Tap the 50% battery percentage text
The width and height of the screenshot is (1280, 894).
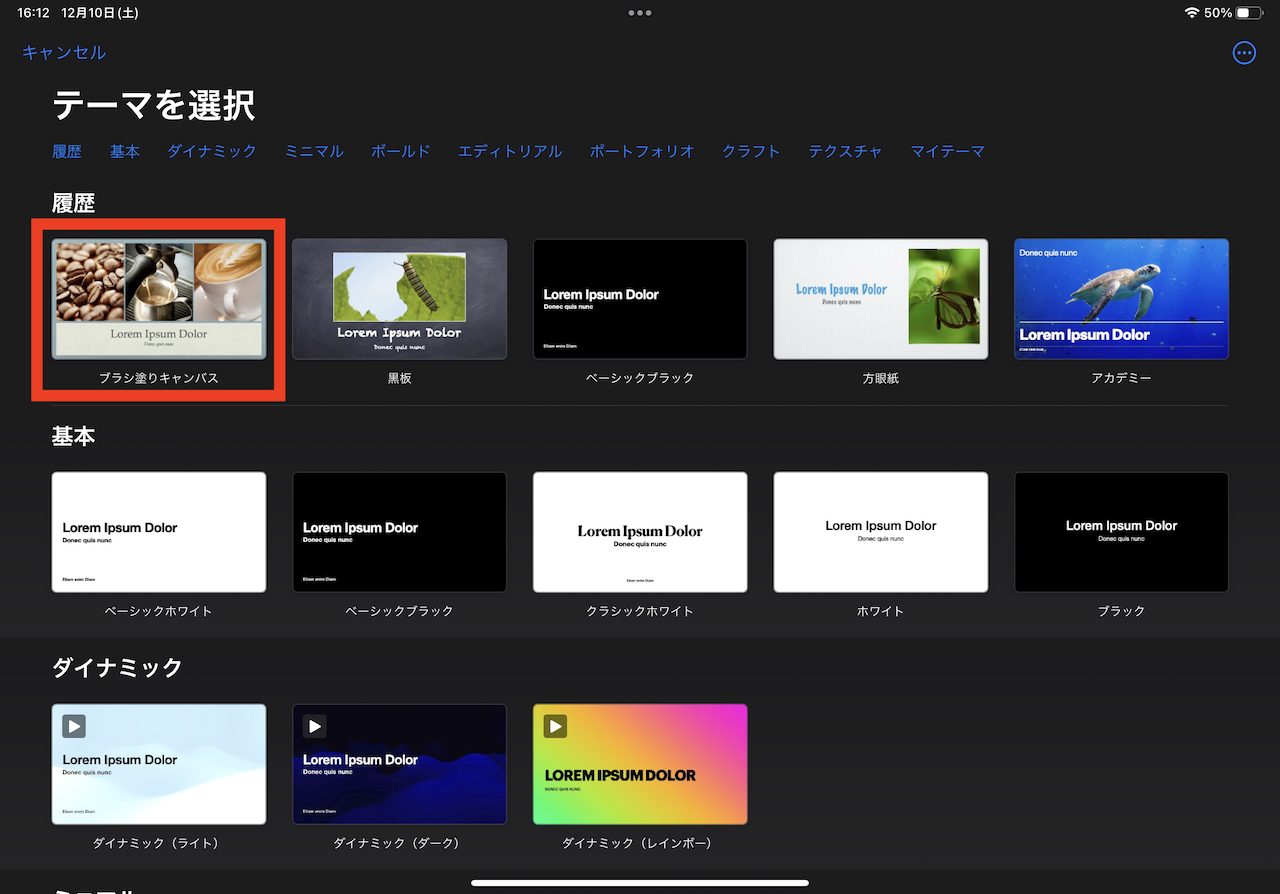click(x=1218, y=13)
